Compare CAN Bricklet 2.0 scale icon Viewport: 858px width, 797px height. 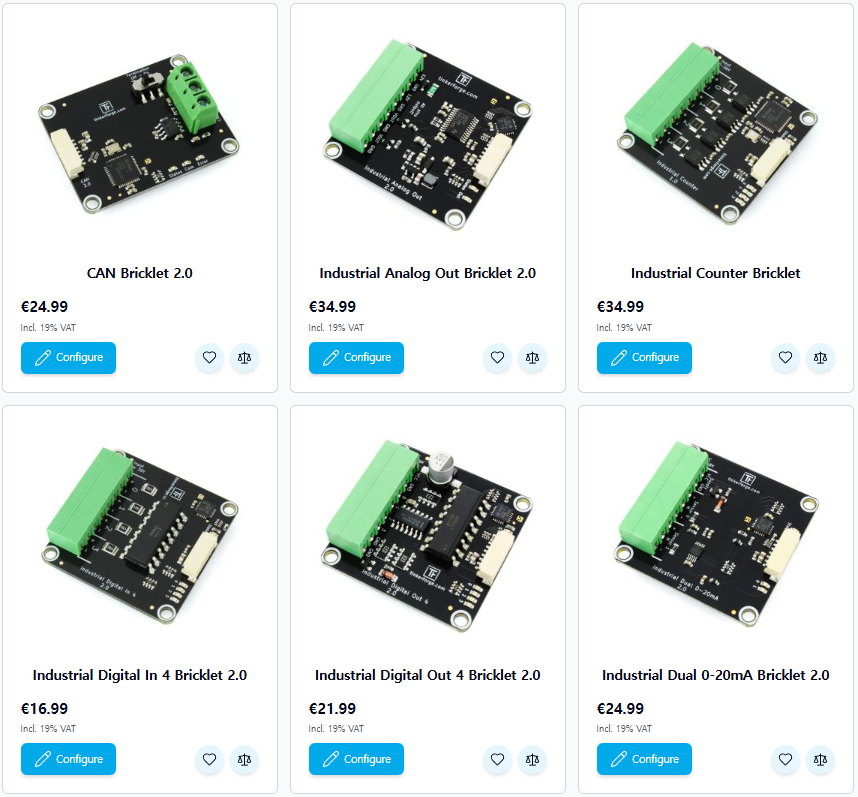(x=244, y=358)
